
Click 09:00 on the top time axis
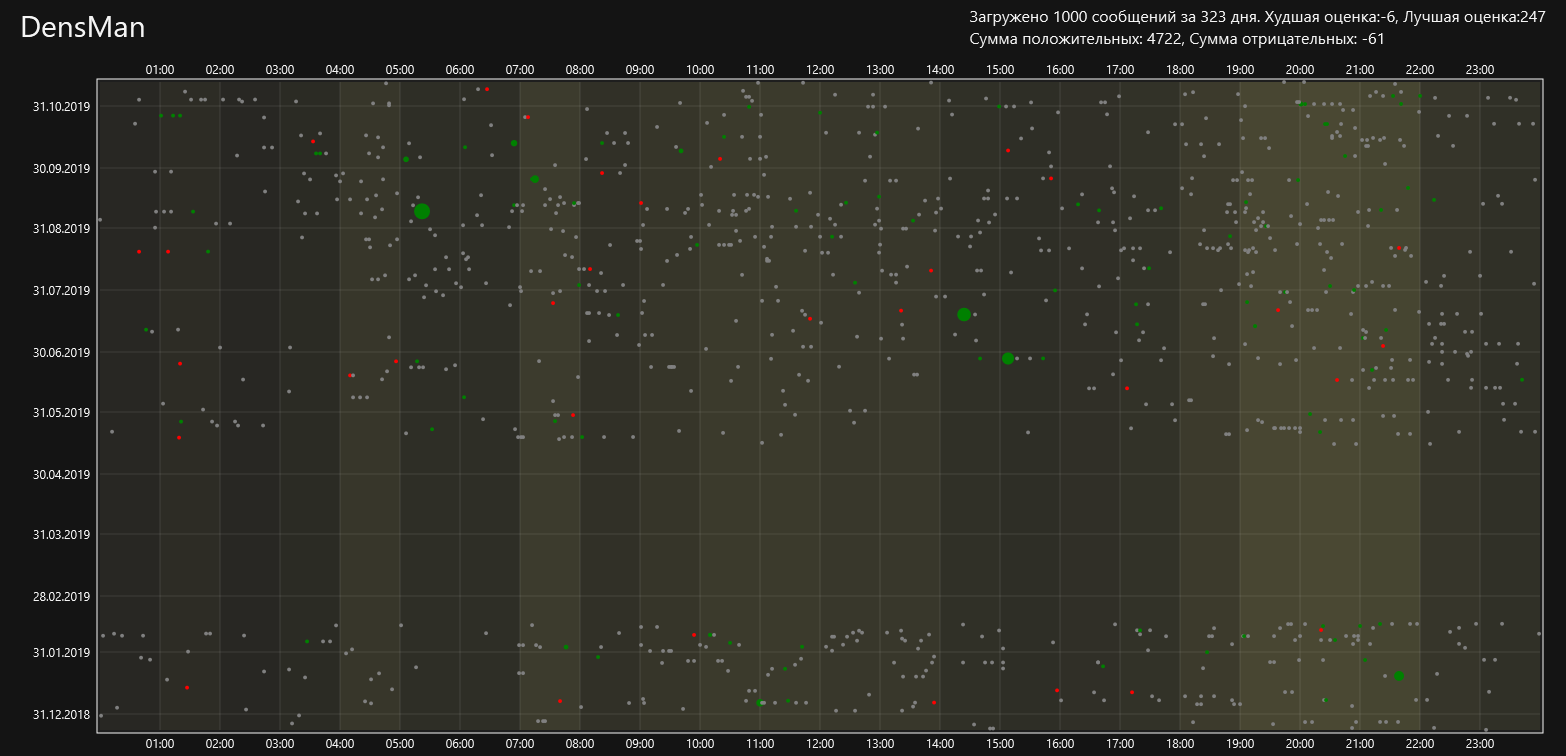point(640,70)
